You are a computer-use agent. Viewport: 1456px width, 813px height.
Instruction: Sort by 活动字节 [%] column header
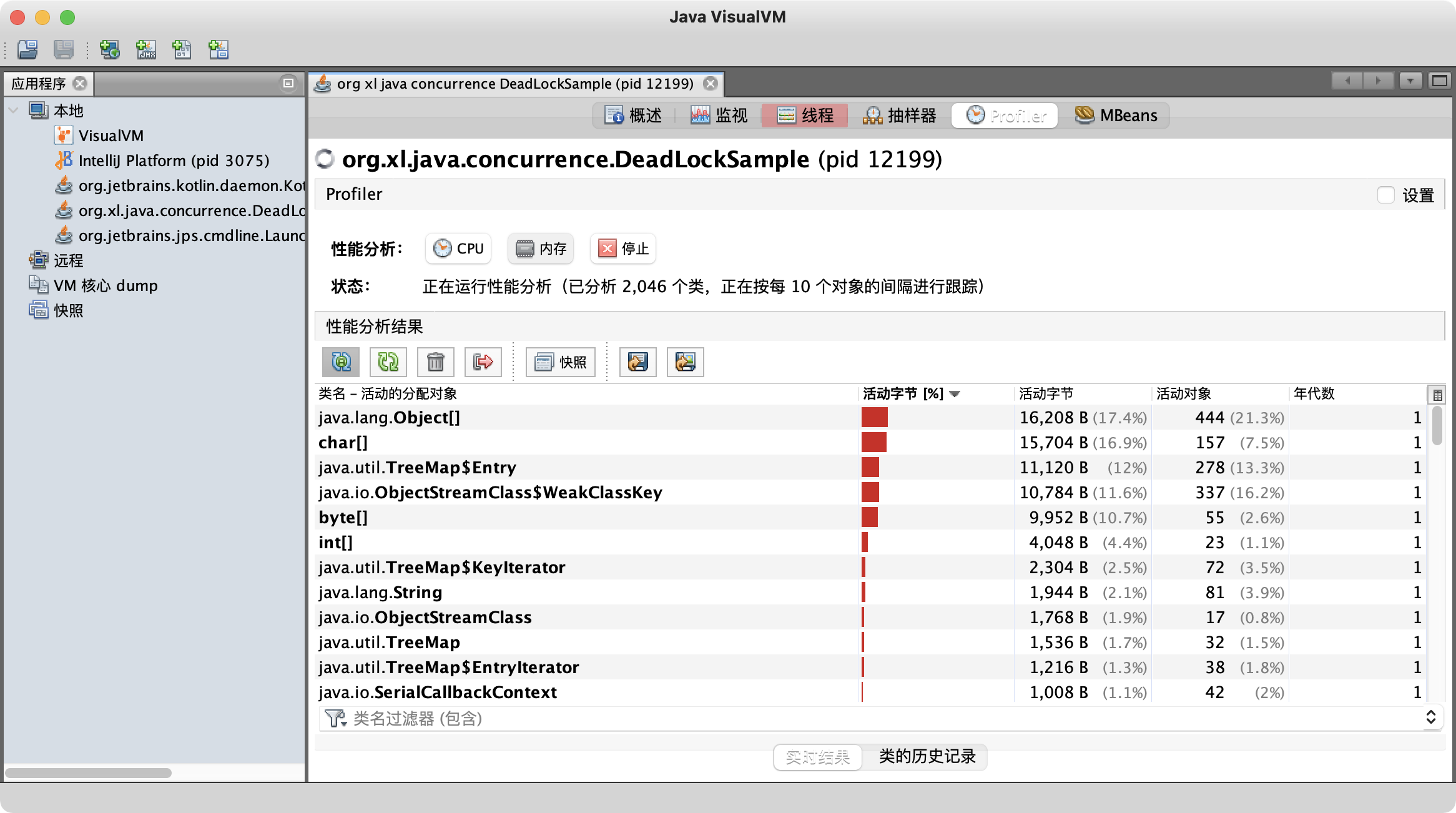935,394
